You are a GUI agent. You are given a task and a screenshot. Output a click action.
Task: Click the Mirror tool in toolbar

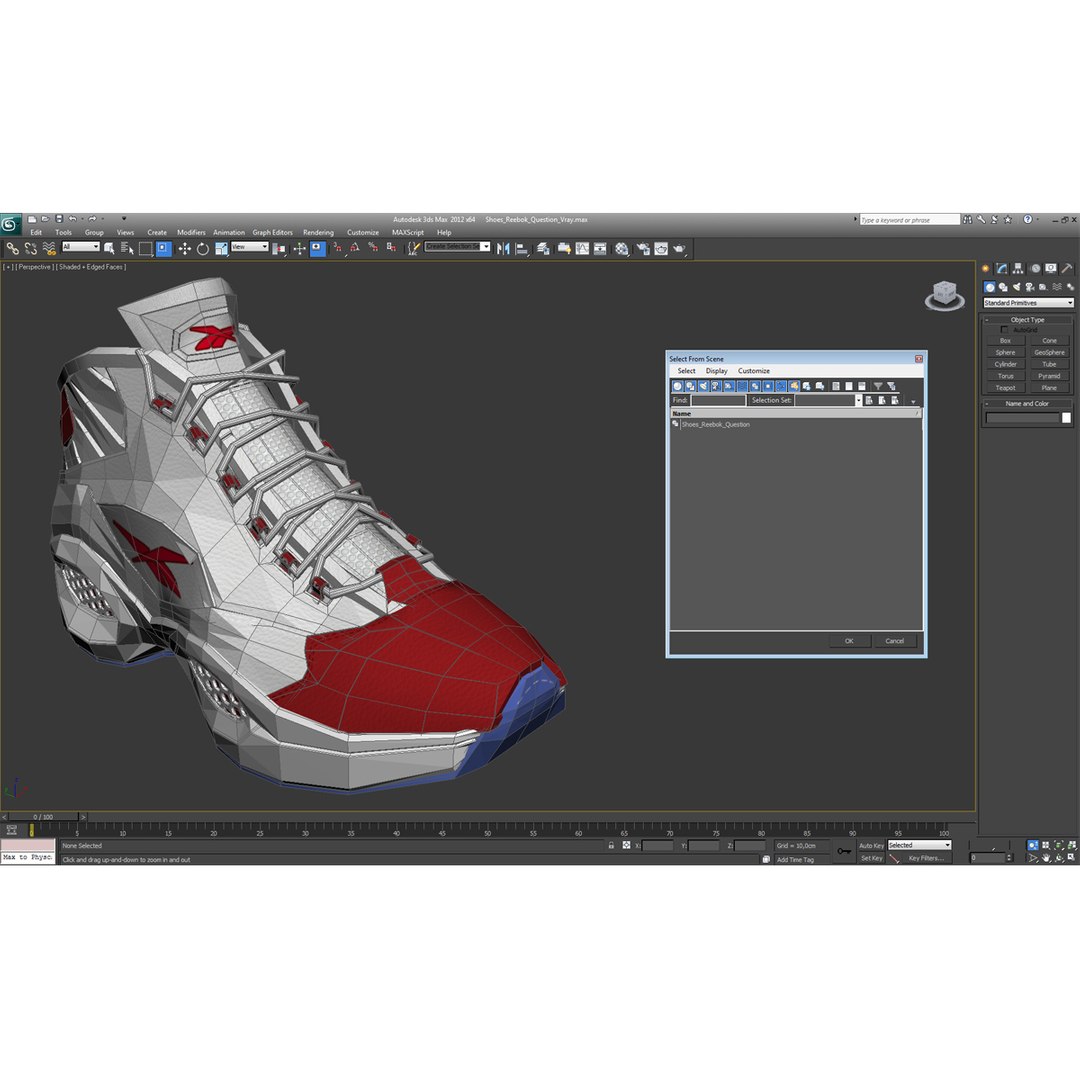click(x=503, y=249)
